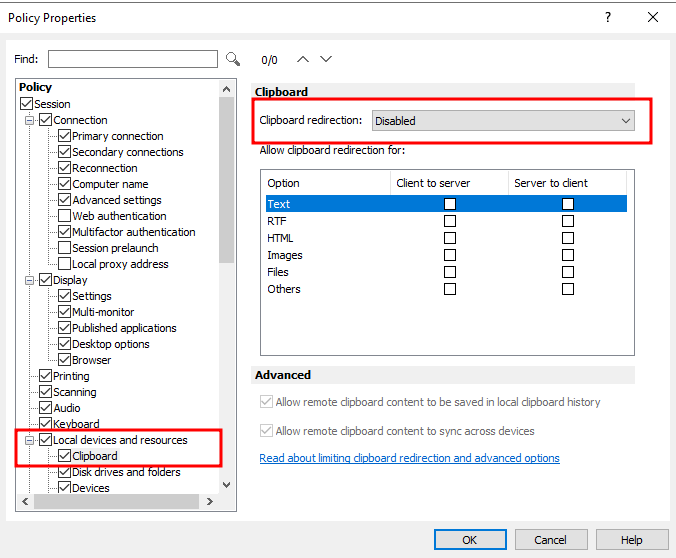This screenshot has height=558, width=676.
Task: Toggle the Web authentication checkbox
Action: point(65,216)
